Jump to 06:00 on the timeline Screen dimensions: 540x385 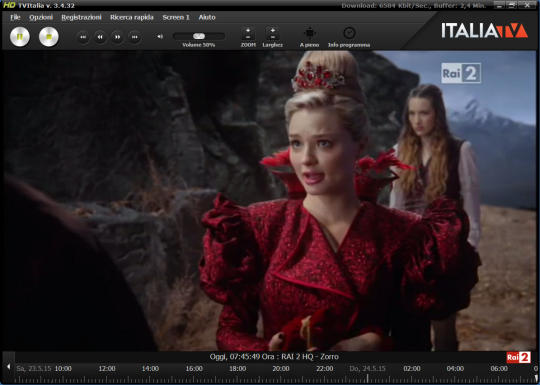point(499,368)
